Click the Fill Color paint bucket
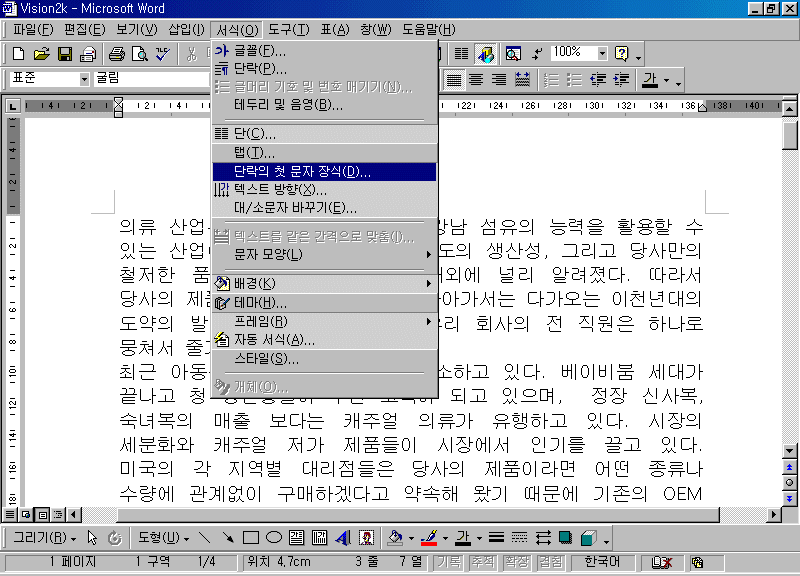The height and width of the screenshot is (576, 800). (x=394, y=538)
